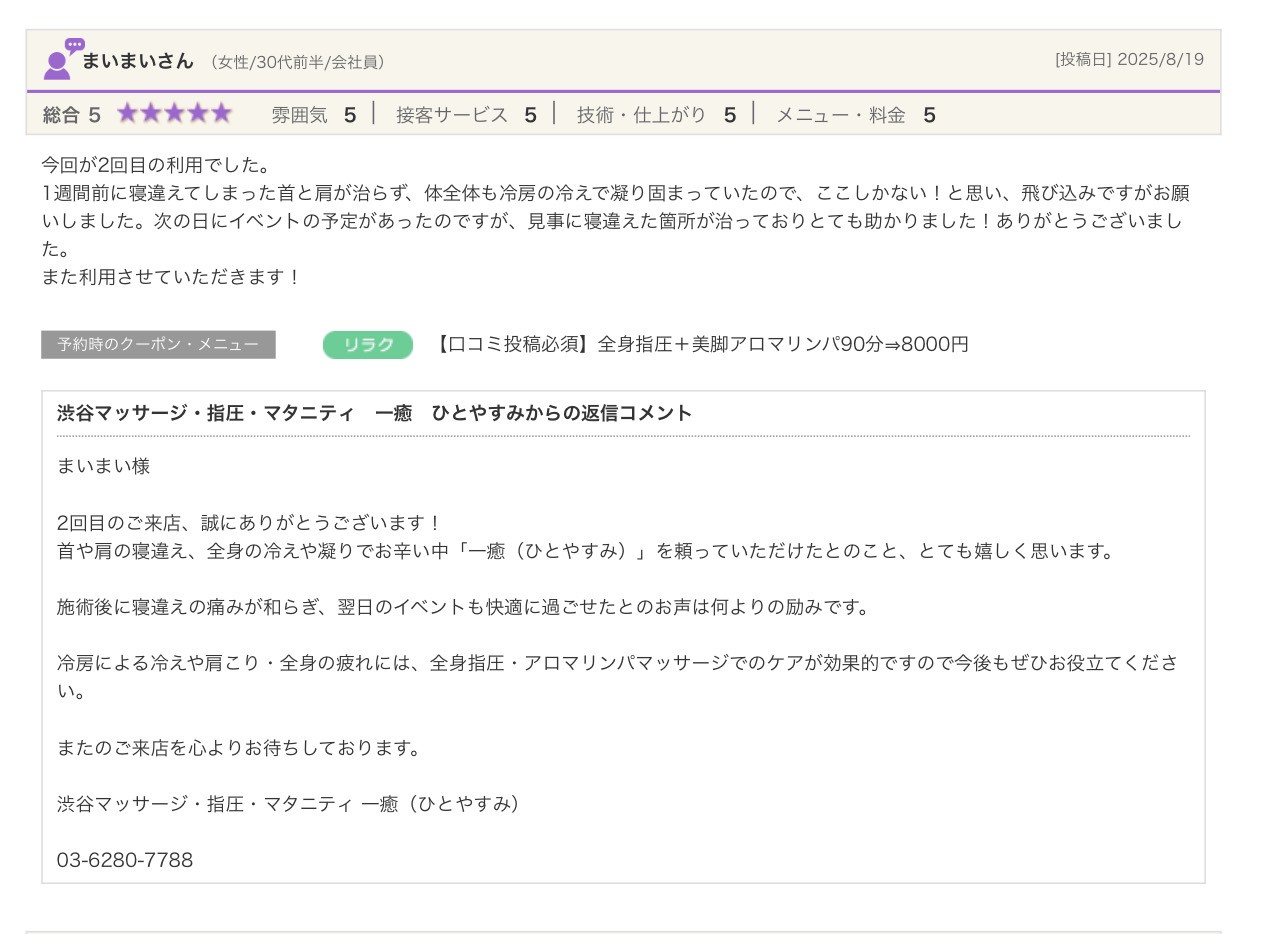The height and width of the screenshot is (934, 1272).
Task: Click the まいまい様 greeting in reply
Action: coord(103,466)
